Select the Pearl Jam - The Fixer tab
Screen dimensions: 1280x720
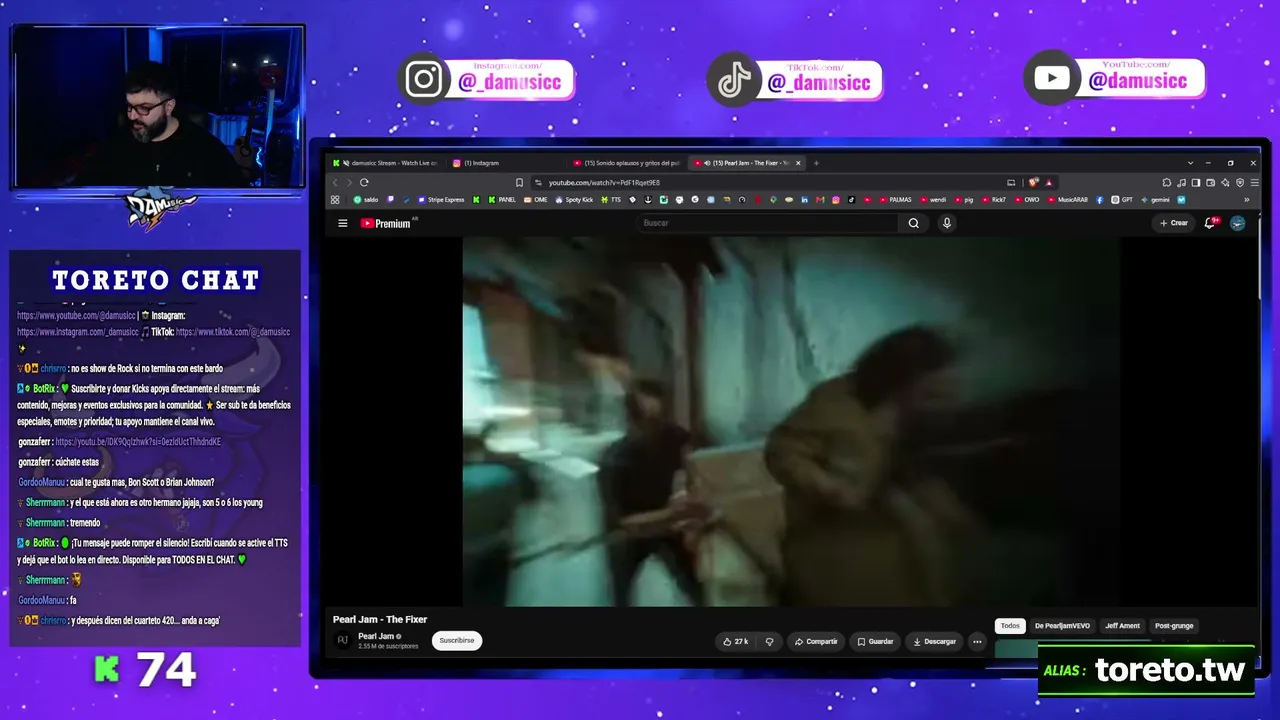(745, 163)
